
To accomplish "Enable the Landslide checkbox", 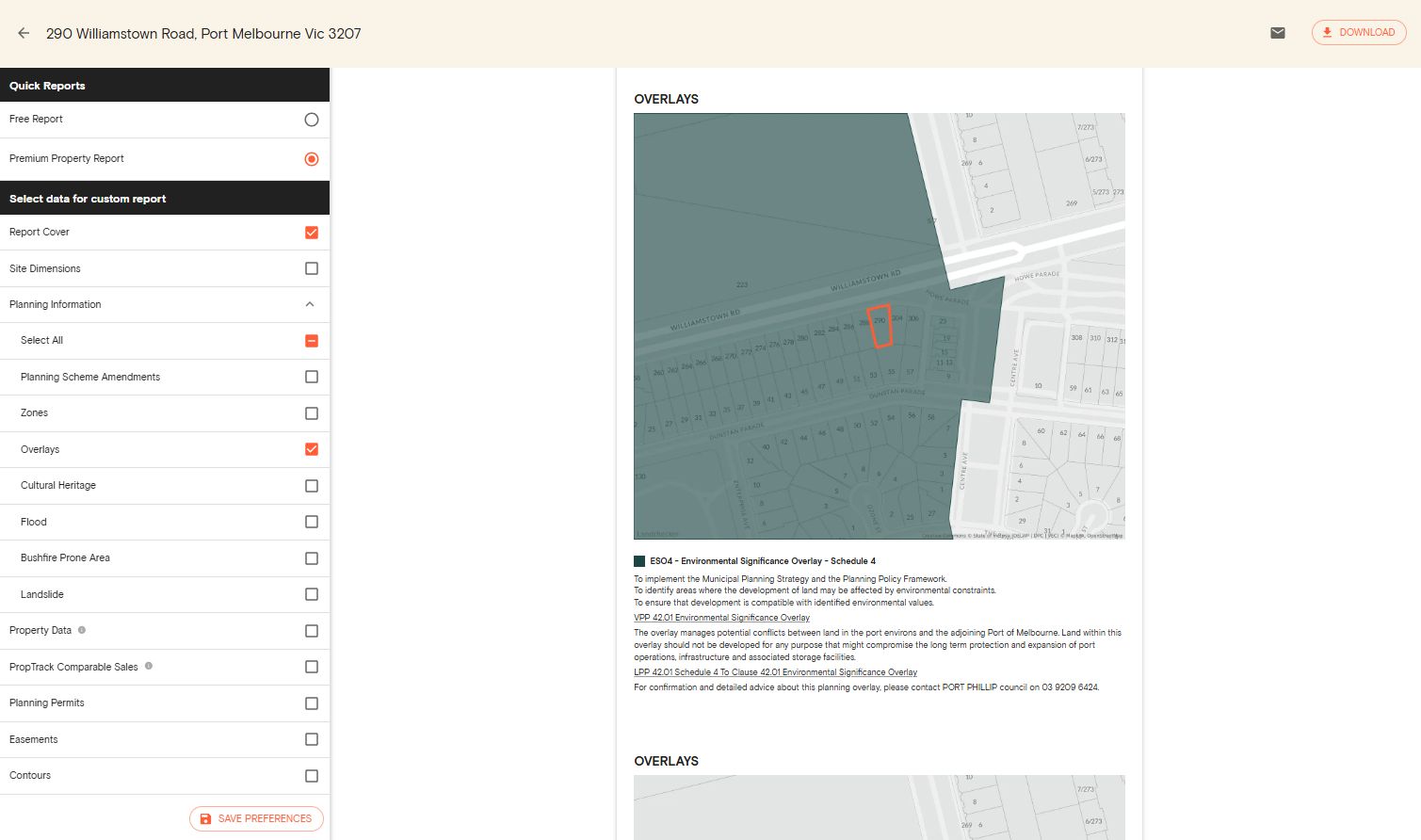I will tap(312, 594).
